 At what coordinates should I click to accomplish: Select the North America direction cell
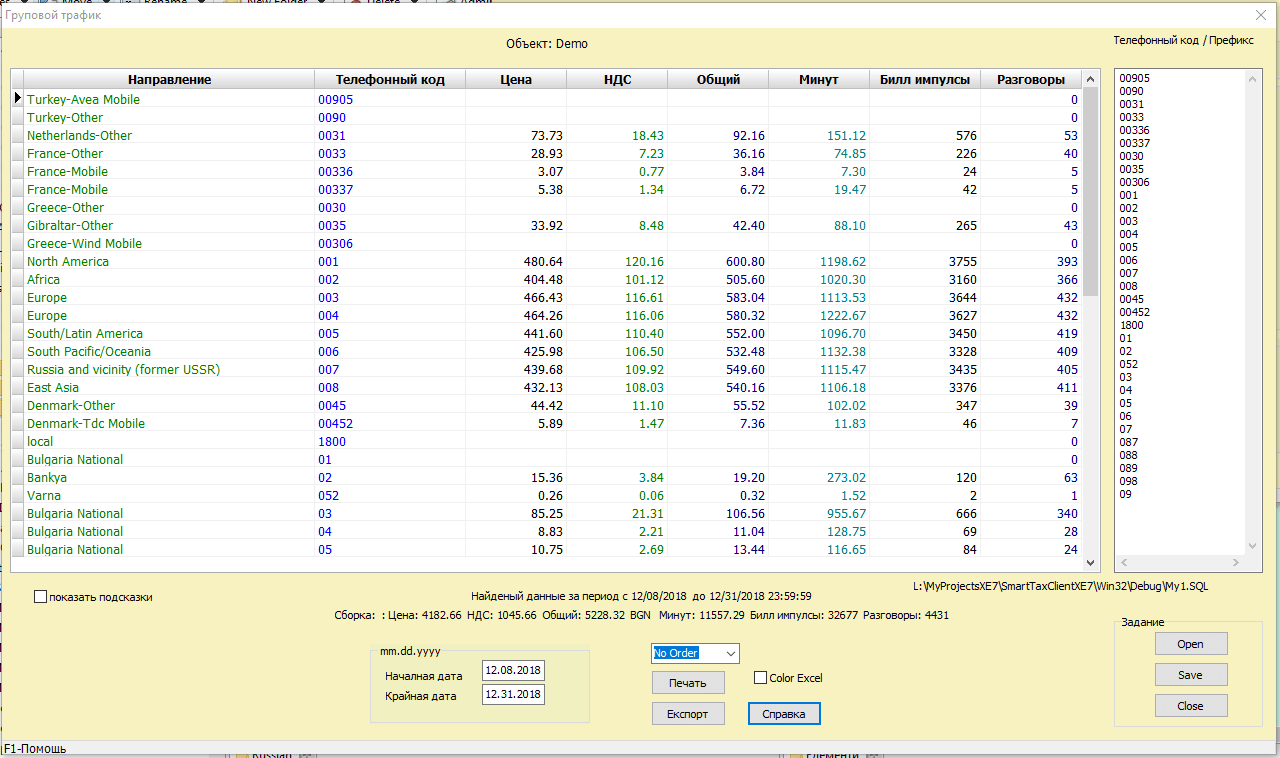tap(169, 261)
